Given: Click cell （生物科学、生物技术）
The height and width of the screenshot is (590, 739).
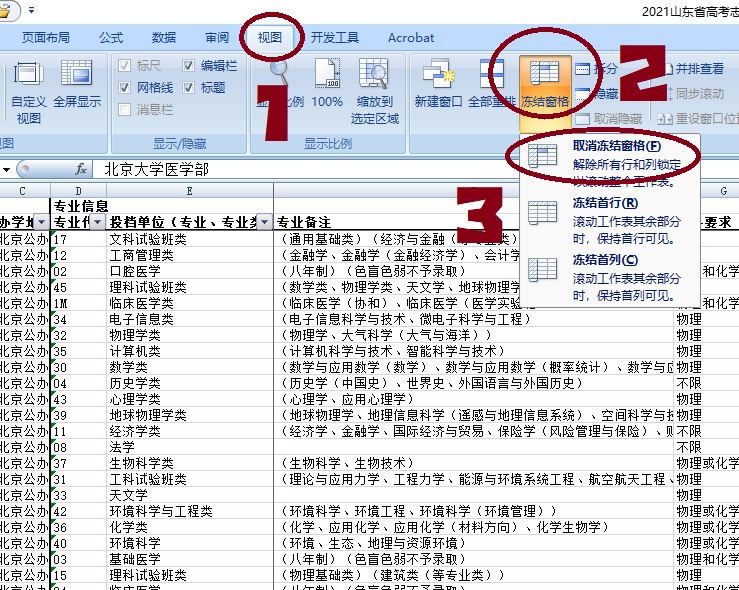Looking at the screenshot, I should pyautogui.click(x=473, y=464).
